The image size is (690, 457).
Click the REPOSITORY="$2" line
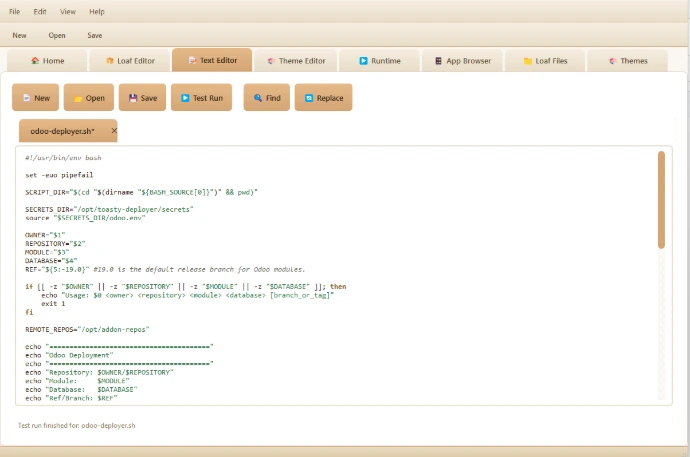55,244
